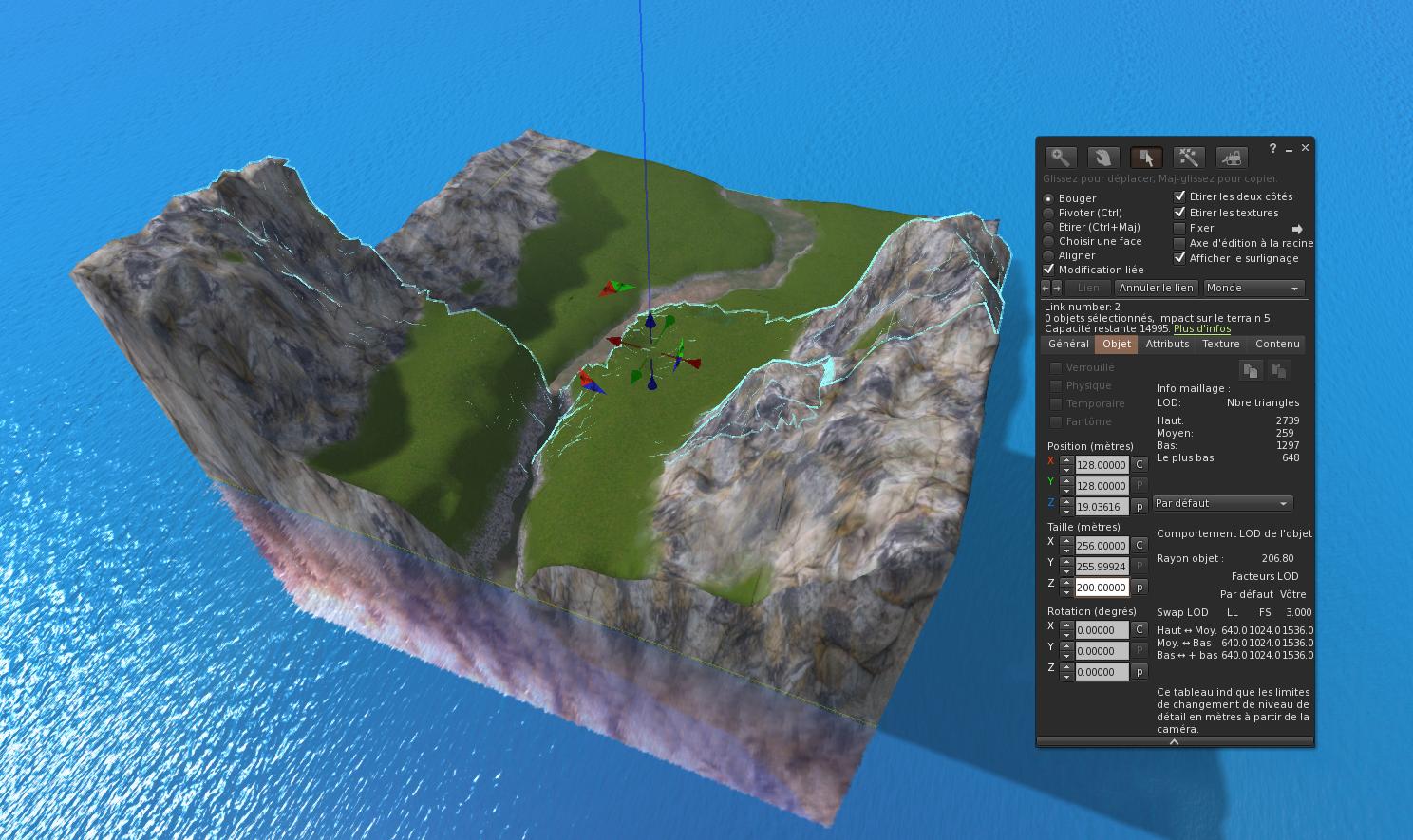Open the Plus d'infos link
This screenshot has width=1413, height=840.
tap(1201, 328)
